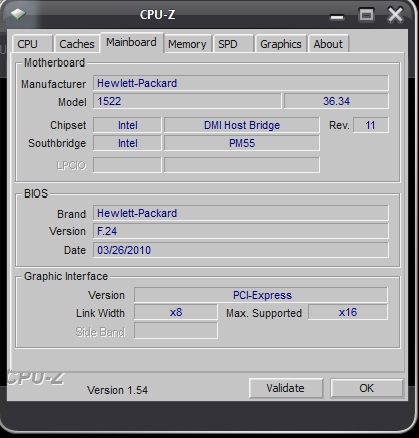Viewport: 419px width, 438px height.
Task: Click the model revision value 36.34
Action: click(x=336, y=101)
